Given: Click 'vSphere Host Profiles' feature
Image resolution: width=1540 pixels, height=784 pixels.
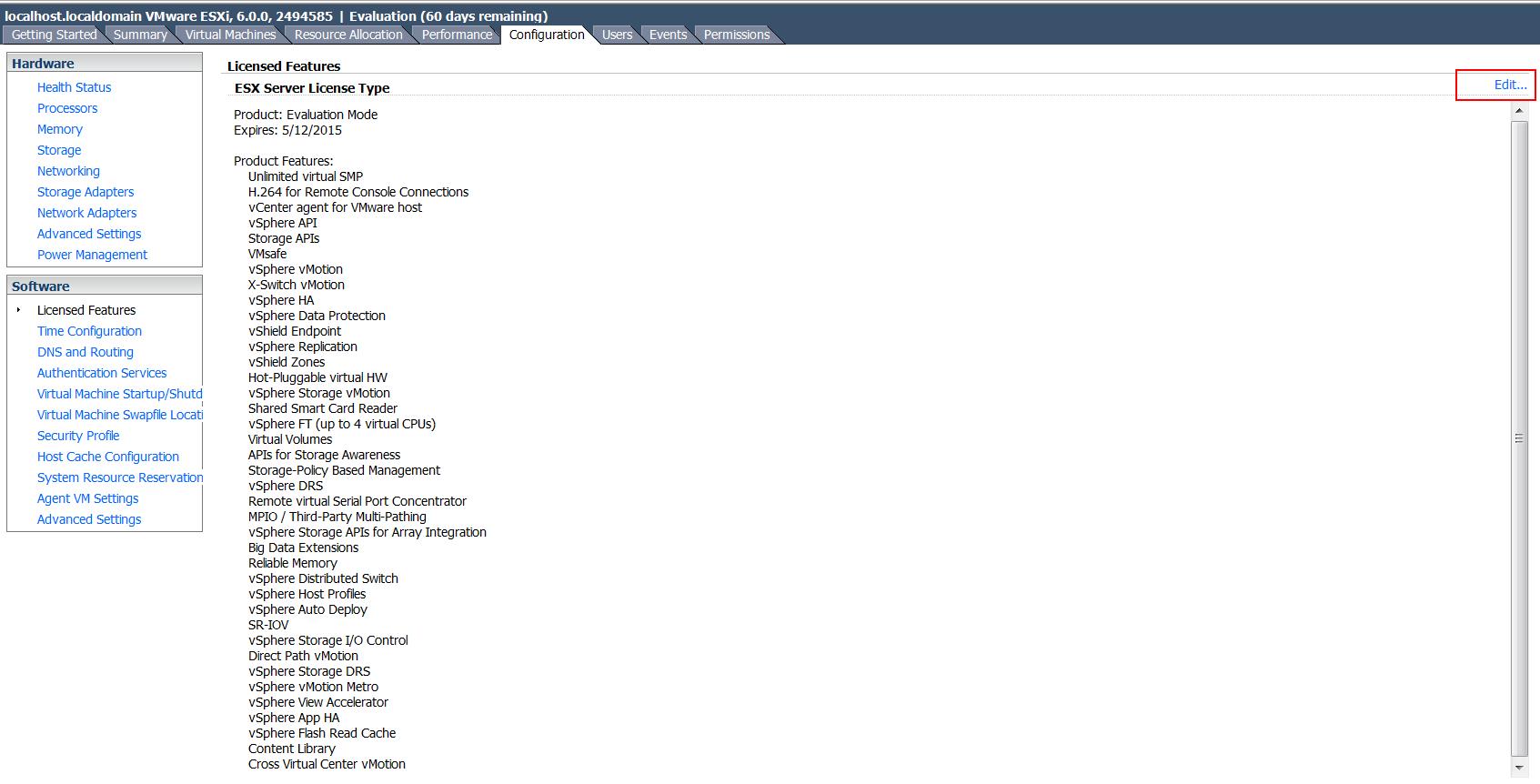Looking at the screenshot, I should (x=307, y=594).
